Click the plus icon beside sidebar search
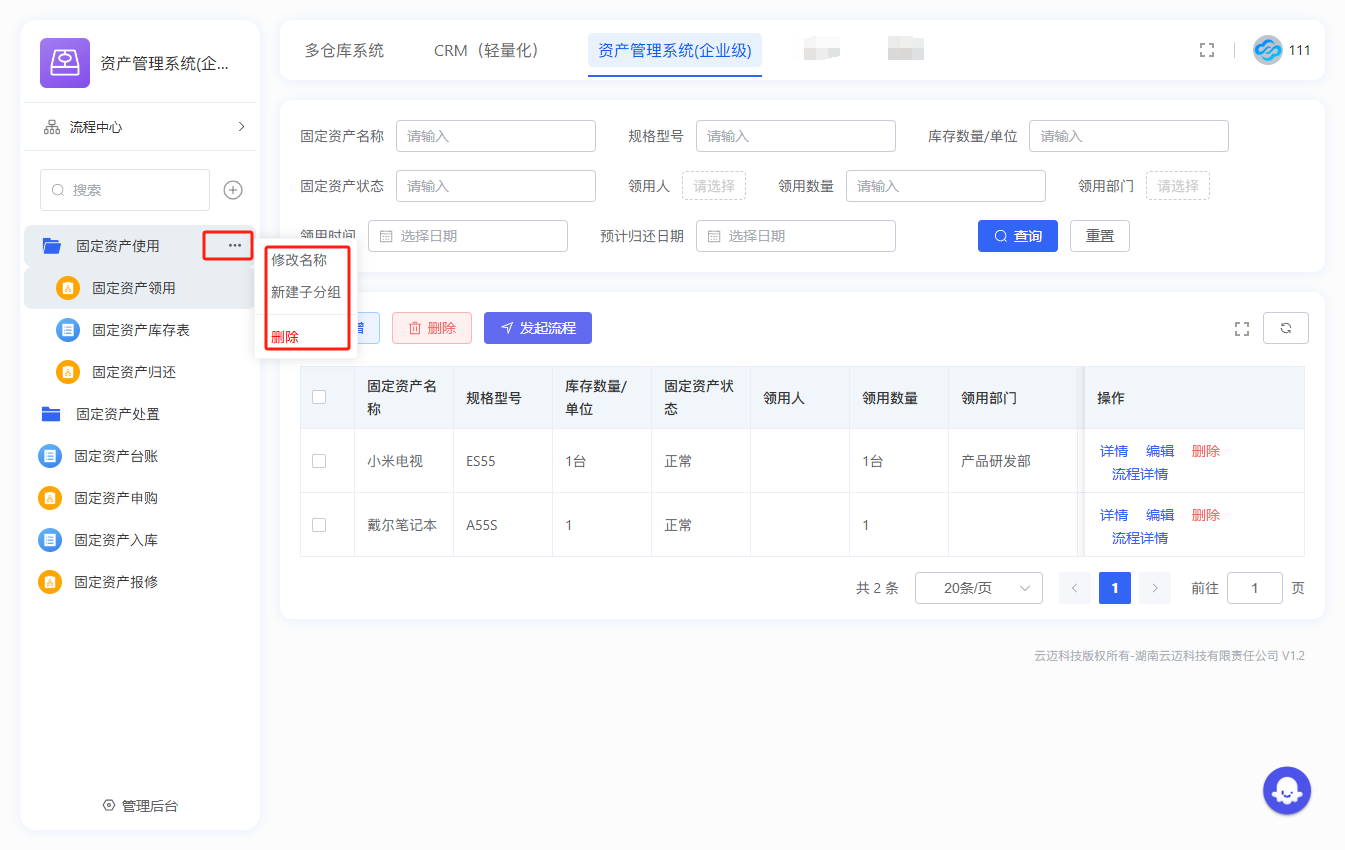 click(233, 190)
